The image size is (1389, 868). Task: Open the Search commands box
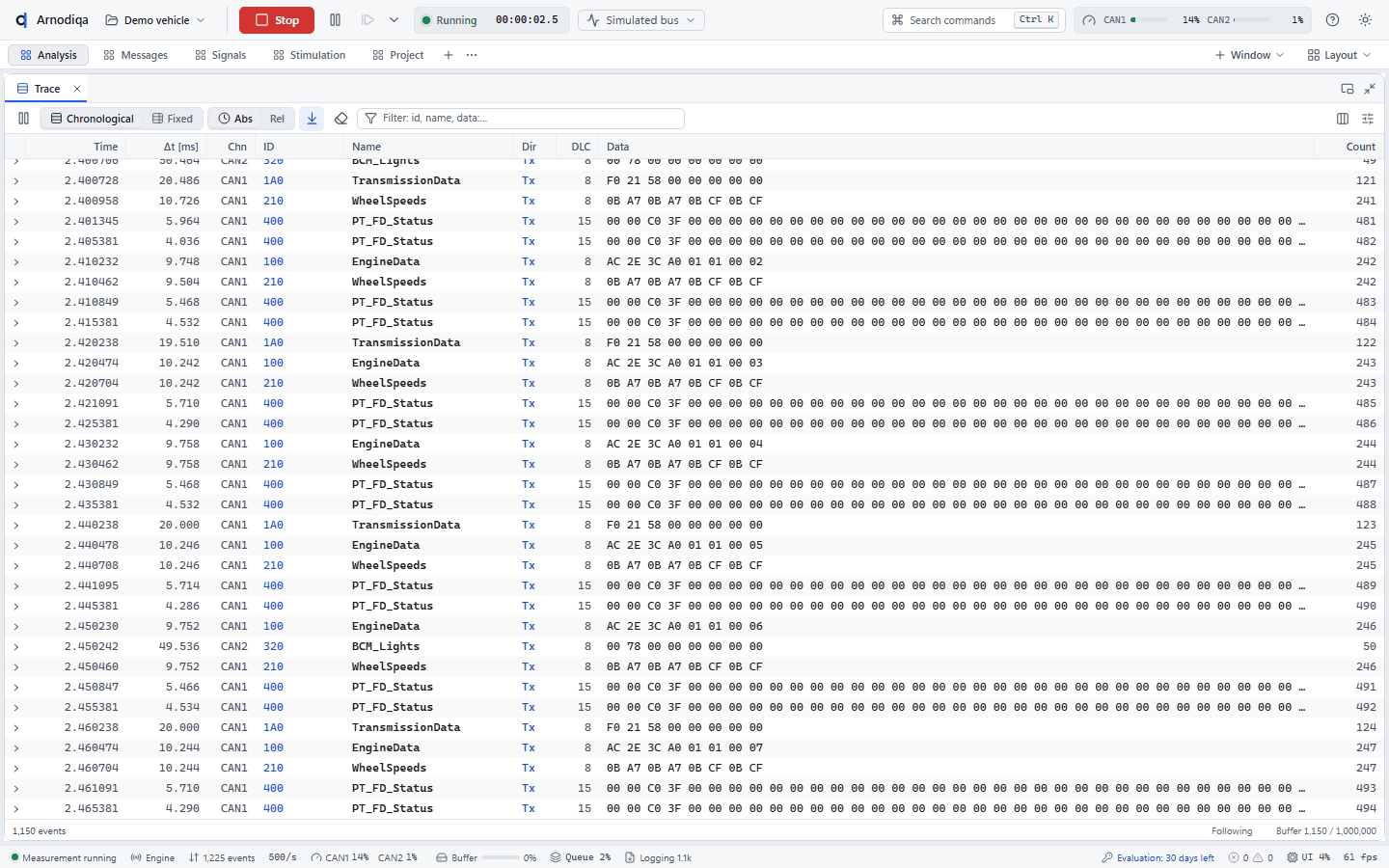pyautogui.click(x=973, y=20)
